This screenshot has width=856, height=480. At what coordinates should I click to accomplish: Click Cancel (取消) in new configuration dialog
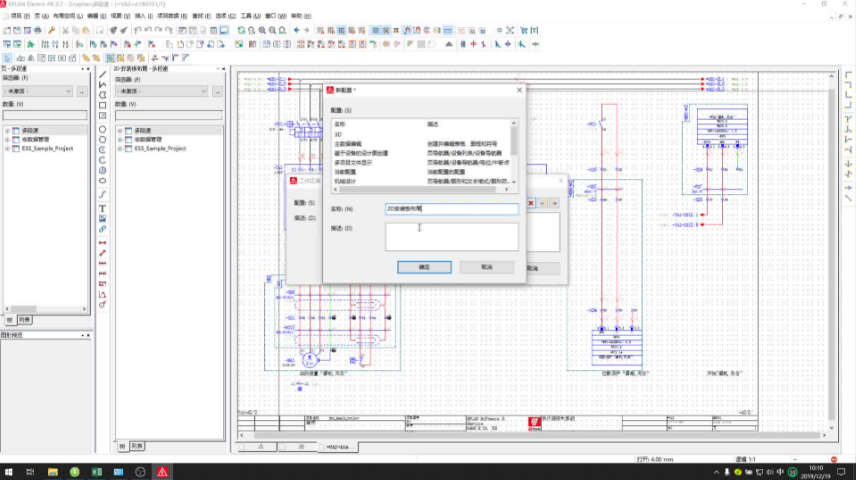[486, 267]
